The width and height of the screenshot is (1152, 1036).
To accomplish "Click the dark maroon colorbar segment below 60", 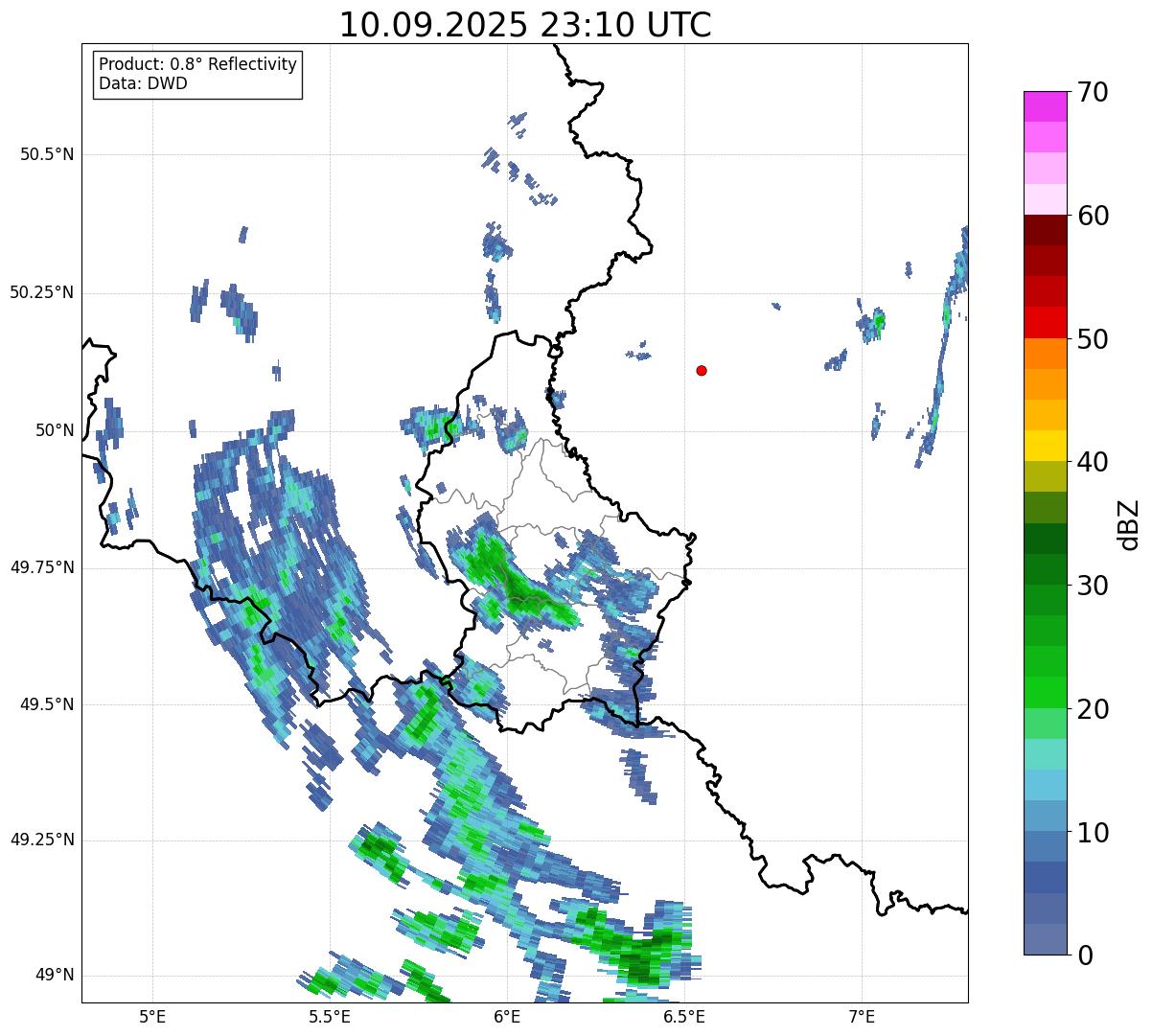I will [1046, 231].
